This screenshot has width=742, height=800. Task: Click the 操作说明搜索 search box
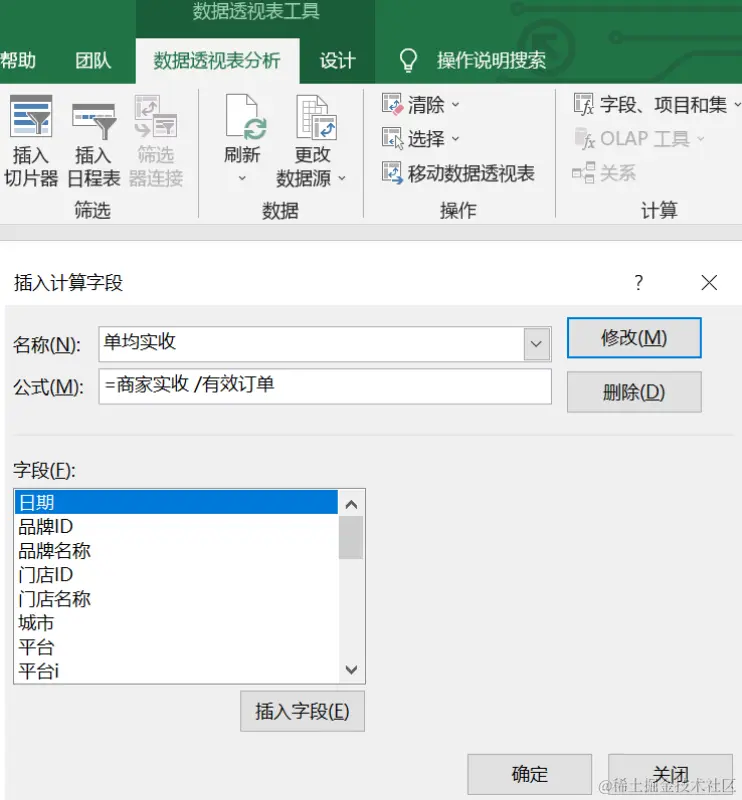491,61
